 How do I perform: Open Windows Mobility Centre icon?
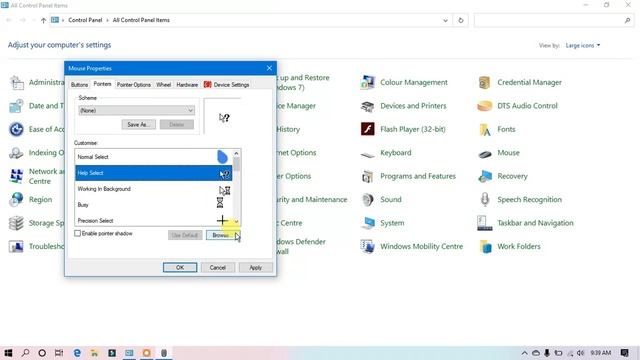(x=367, y=247)
